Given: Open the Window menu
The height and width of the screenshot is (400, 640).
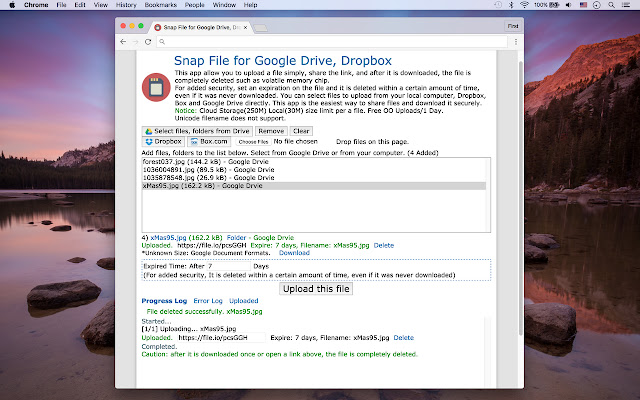Looking at the screenshot, I should point(224,5).
